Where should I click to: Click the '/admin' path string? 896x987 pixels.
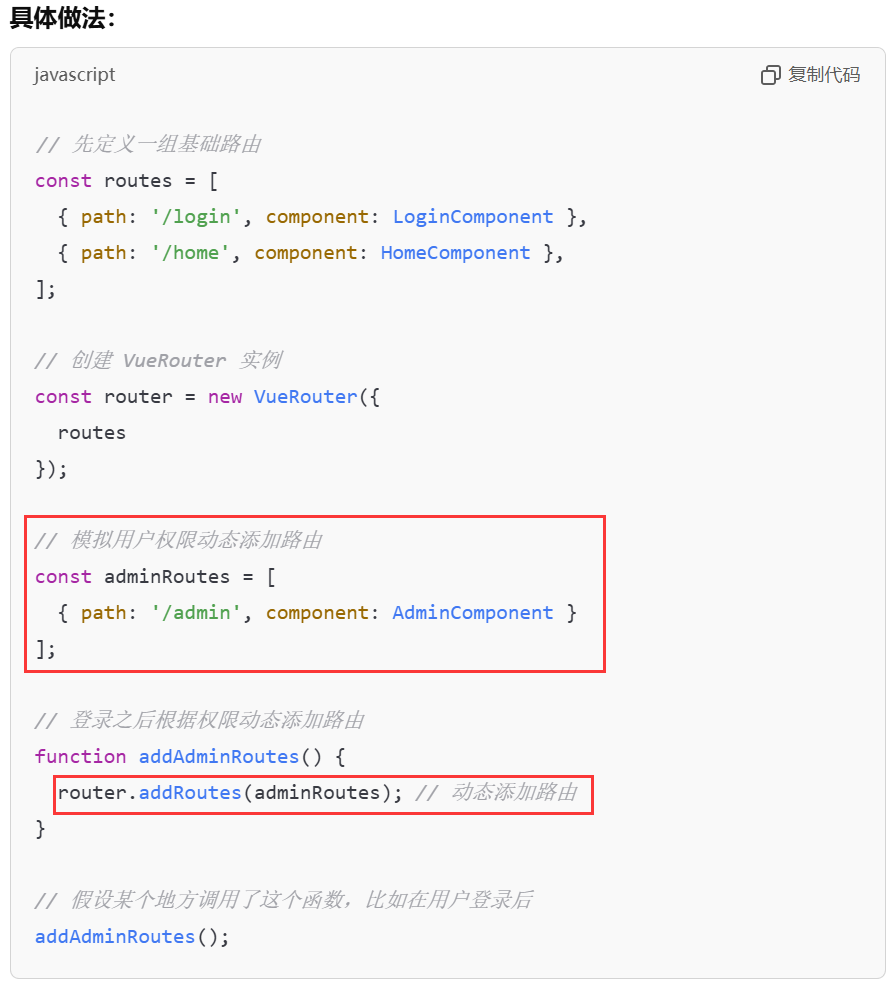point(196,612)
